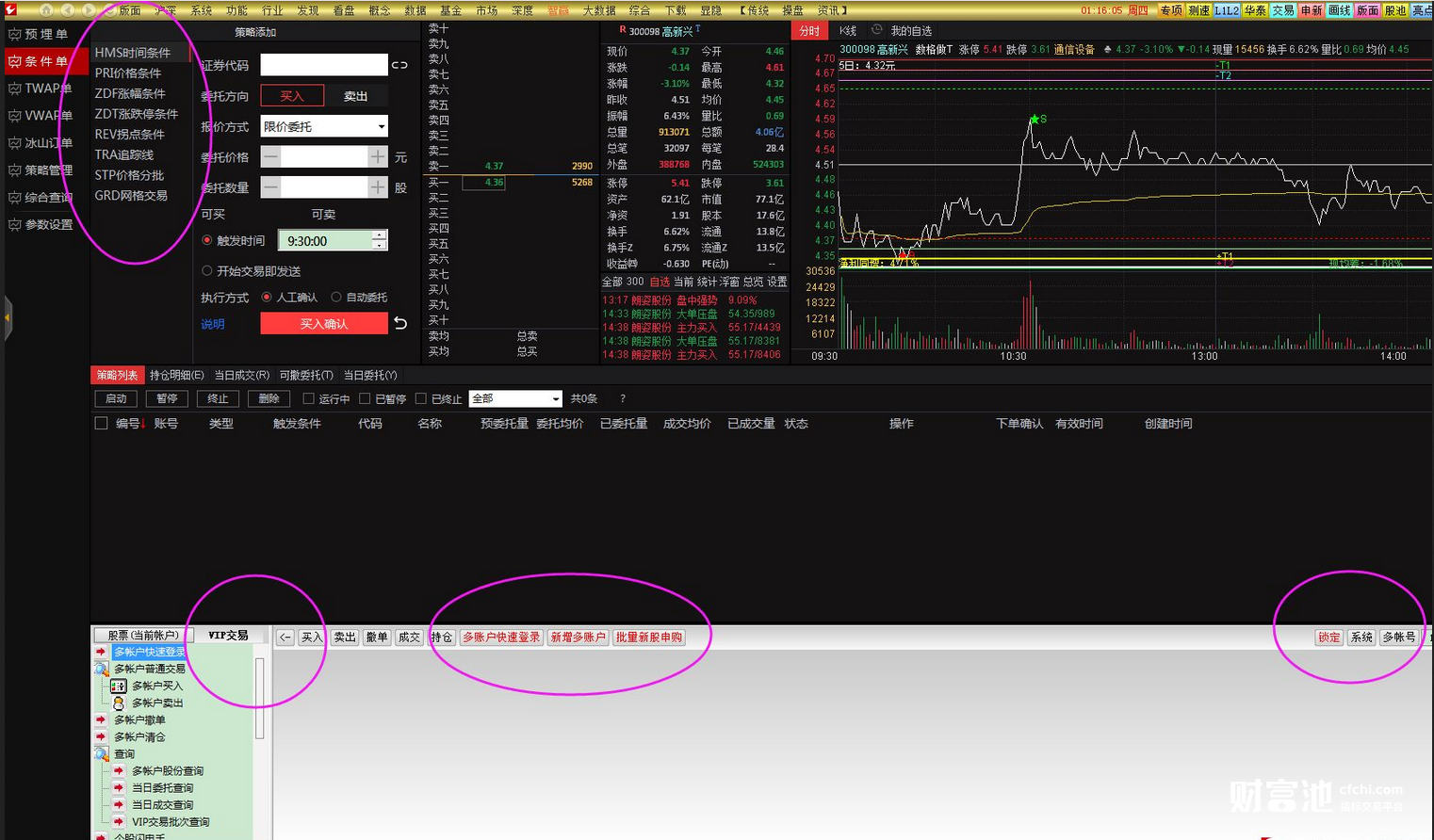
Task: Click the 买入确认 button
Action: [324, 324]
